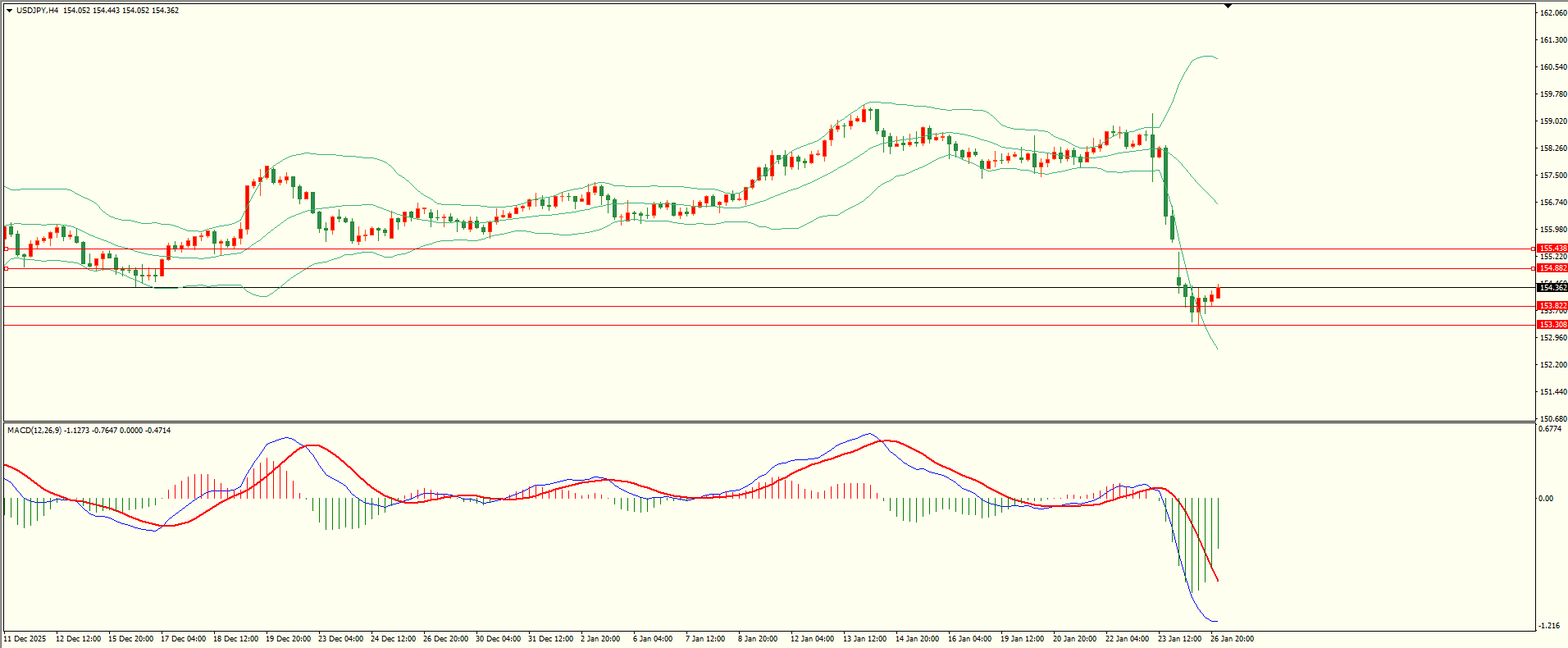
Task: Click the red 153.308 price label
Action: pos(1552,325)
